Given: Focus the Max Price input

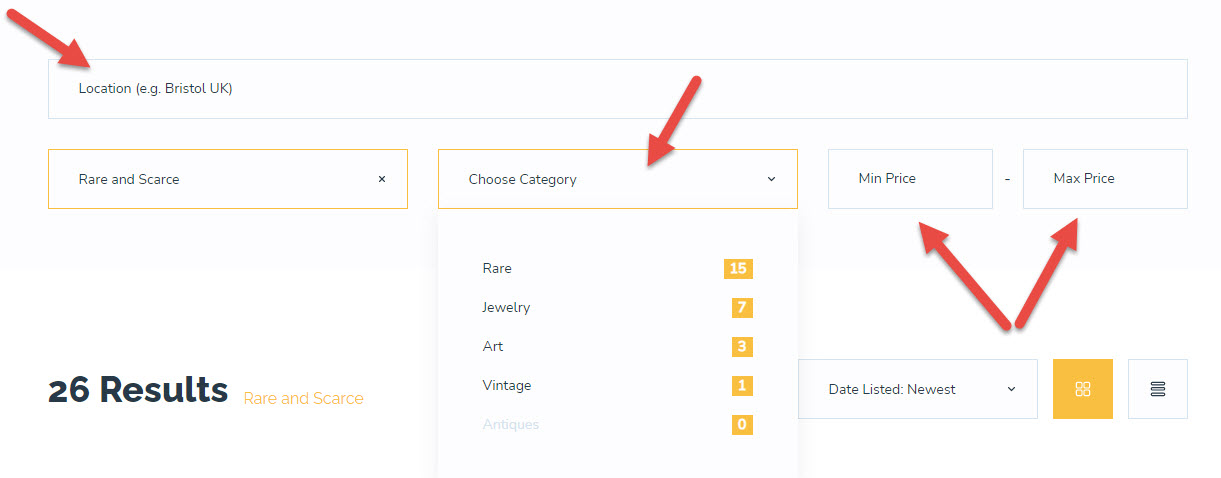Looking at the screenshot, I should tap(1104, 179).
